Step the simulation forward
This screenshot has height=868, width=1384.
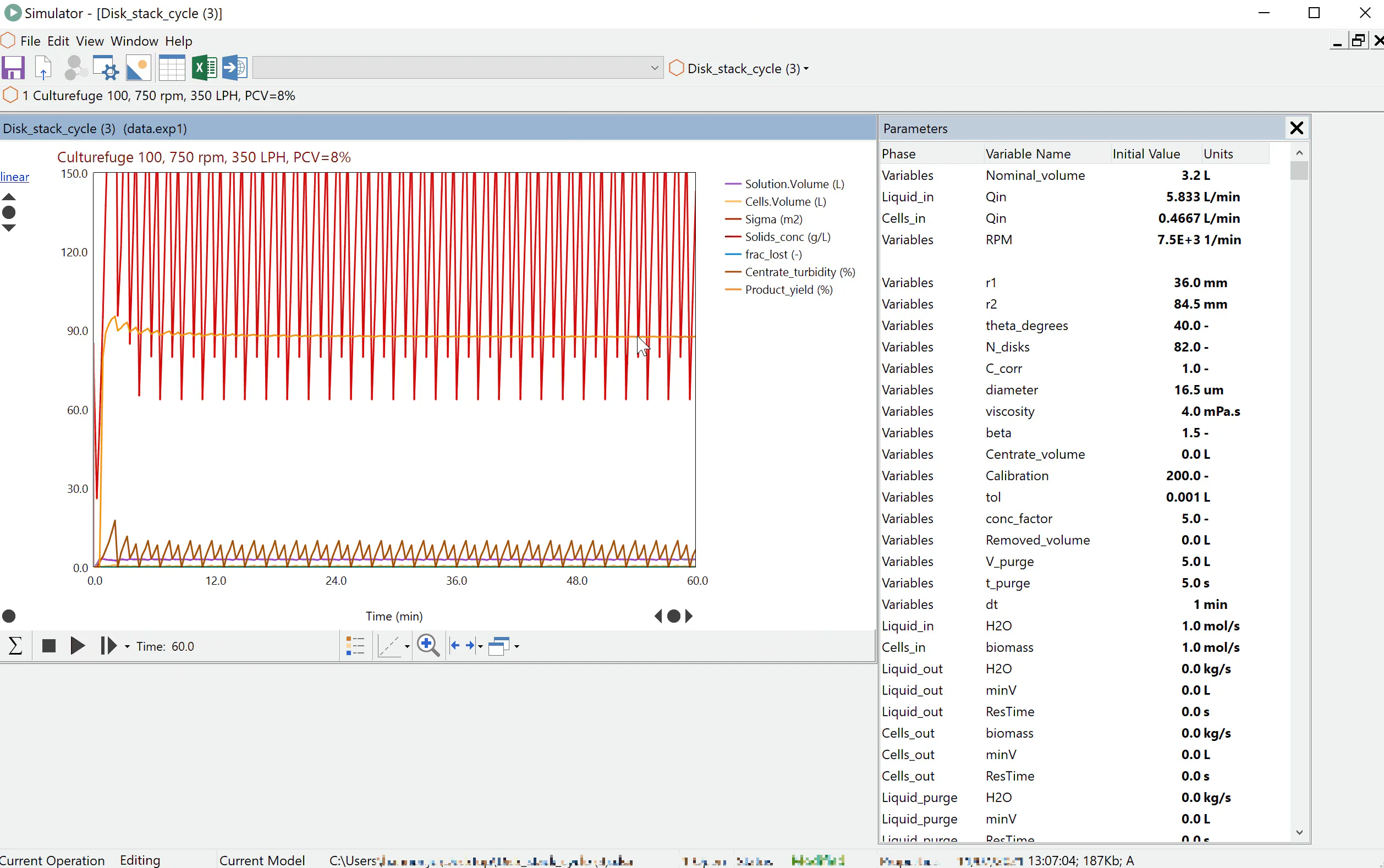pyautogui.click(x=108, y=646)
